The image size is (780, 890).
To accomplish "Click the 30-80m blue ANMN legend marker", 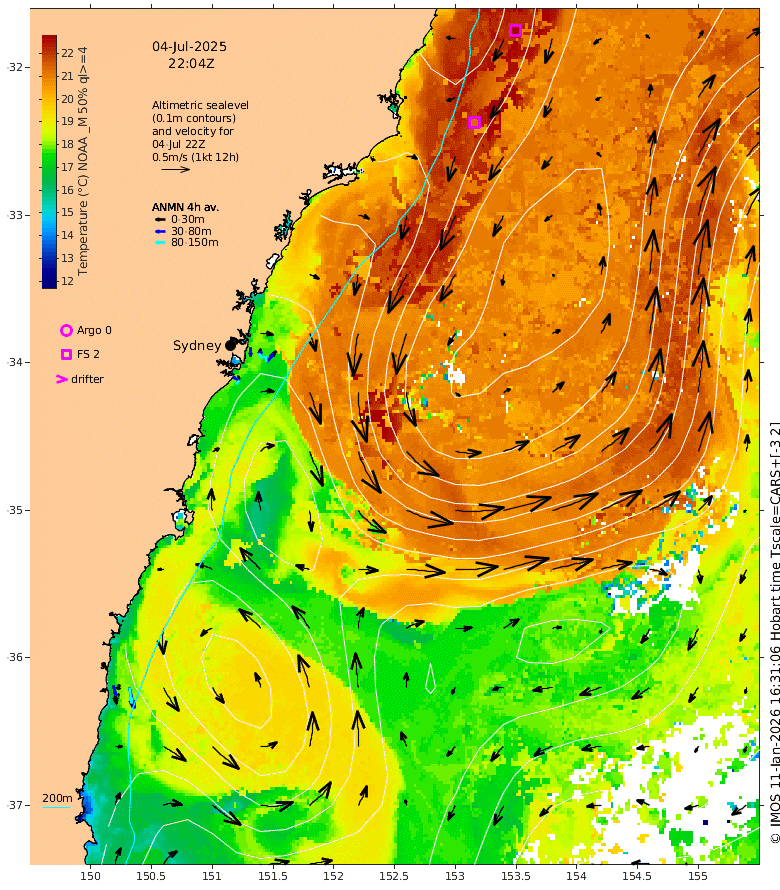I will [x=160, y=231].
